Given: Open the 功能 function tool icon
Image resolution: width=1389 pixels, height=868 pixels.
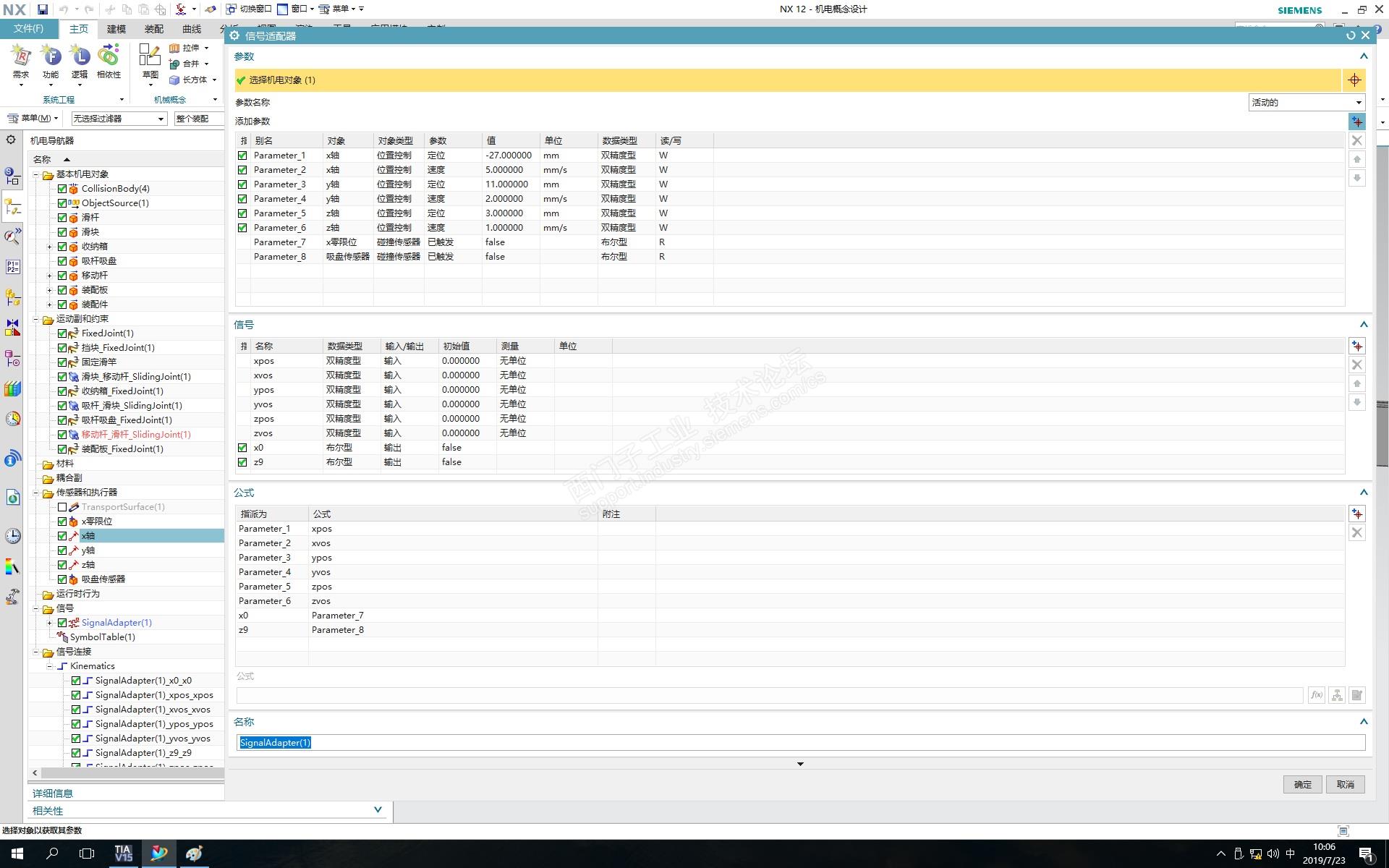Looking at the screenshot, I should 51,56.
